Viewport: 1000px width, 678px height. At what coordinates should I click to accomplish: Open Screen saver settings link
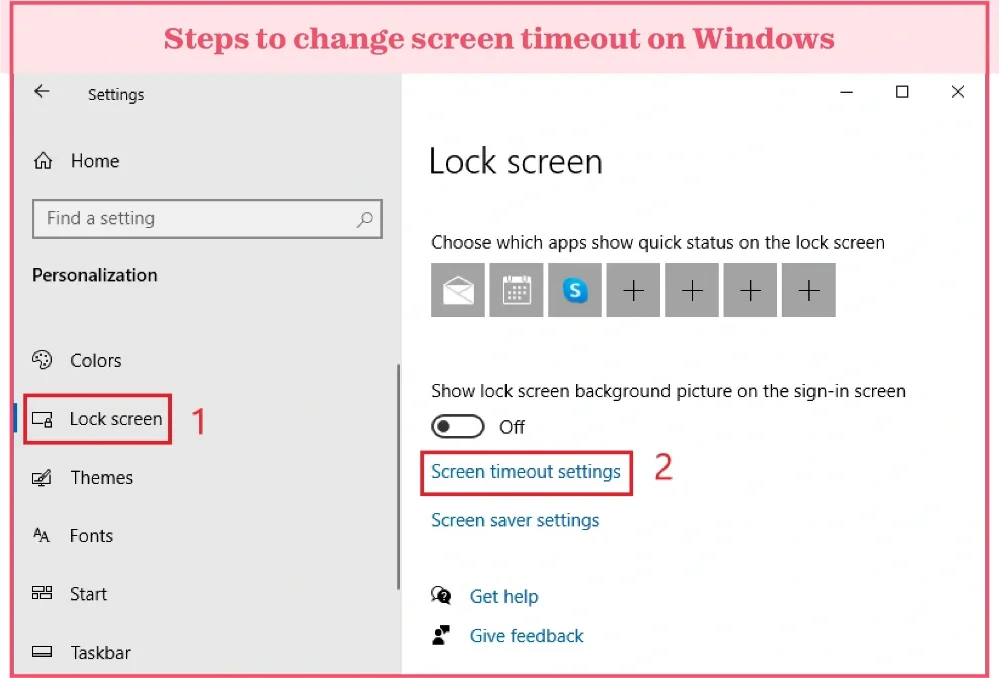[x=515, y=520]
